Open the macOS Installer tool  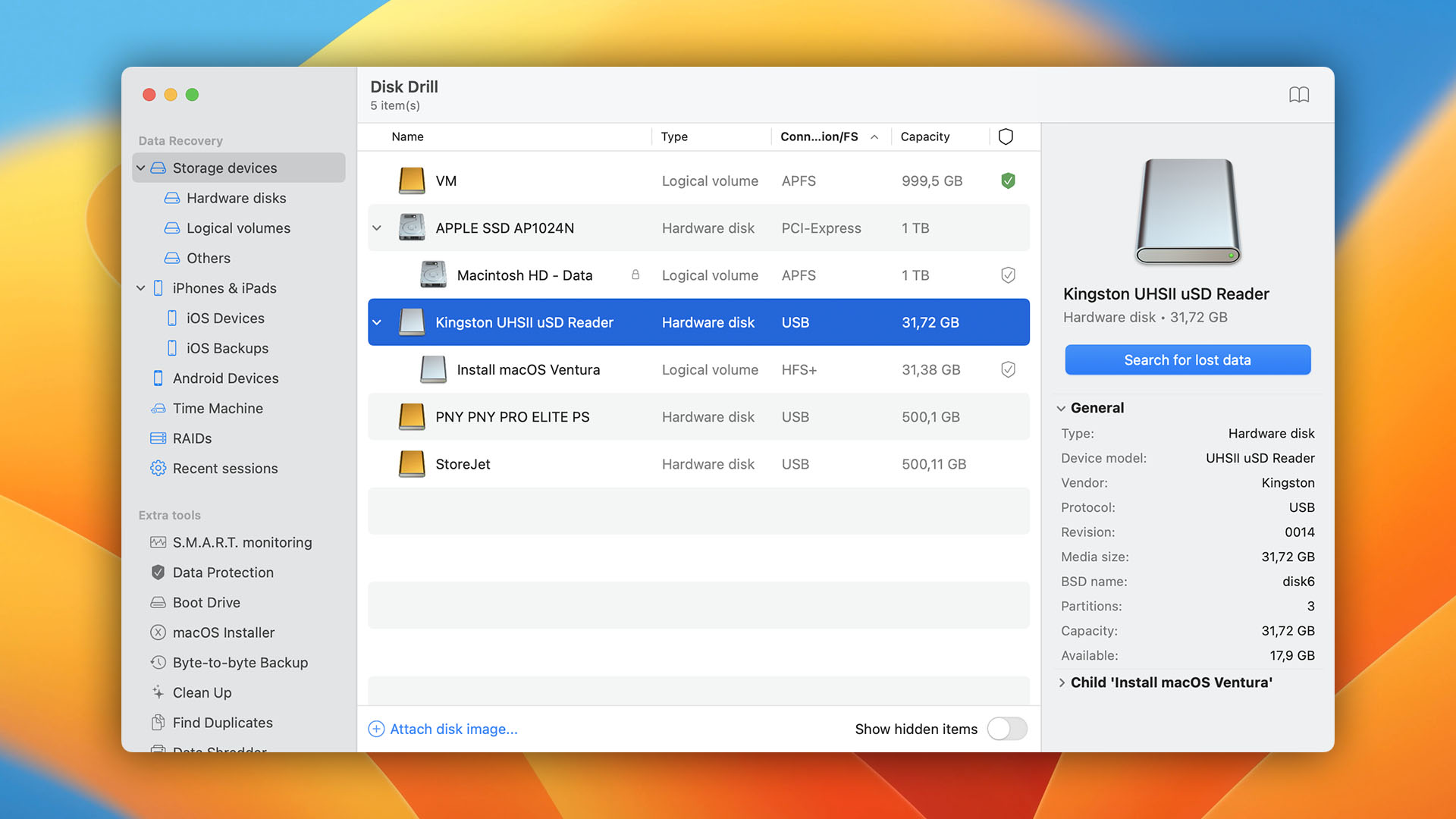pos(225,632)
